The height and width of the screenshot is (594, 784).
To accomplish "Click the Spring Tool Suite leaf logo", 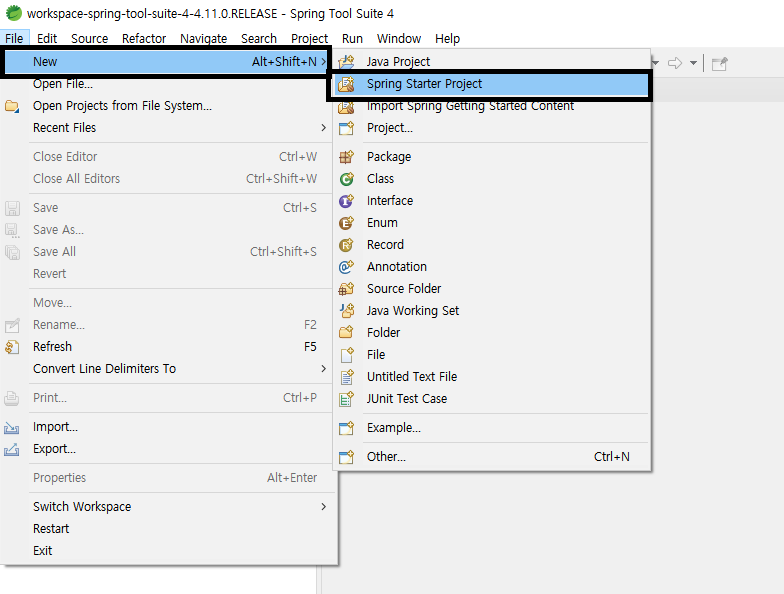I will tap(14, 13).
